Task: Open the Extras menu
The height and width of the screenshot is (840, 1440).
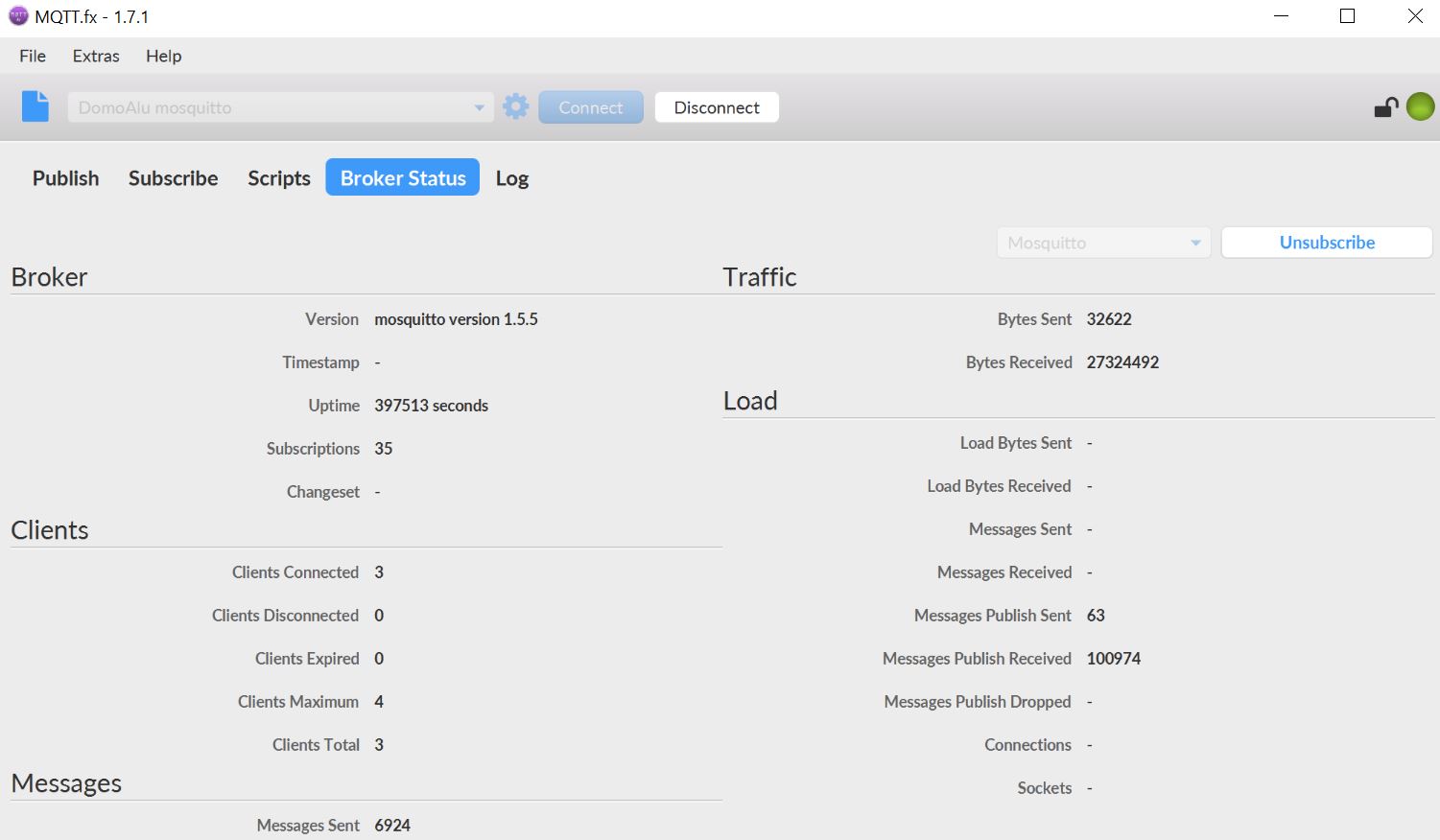Action: [x=96, y=56]
